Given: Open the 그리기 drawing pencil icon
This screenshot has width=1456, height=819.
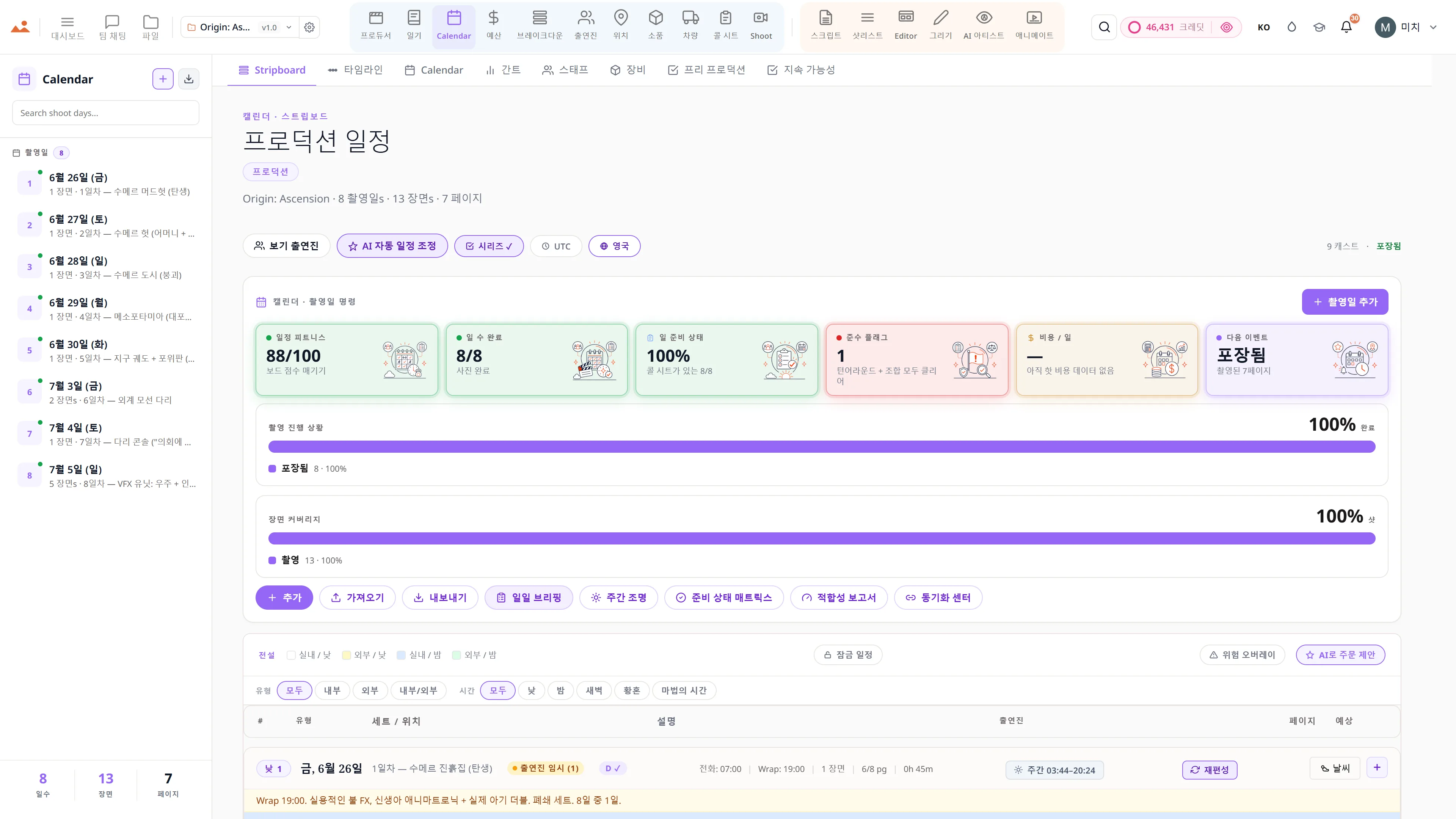Looking at the screenshot, I should tap(940, 26).
